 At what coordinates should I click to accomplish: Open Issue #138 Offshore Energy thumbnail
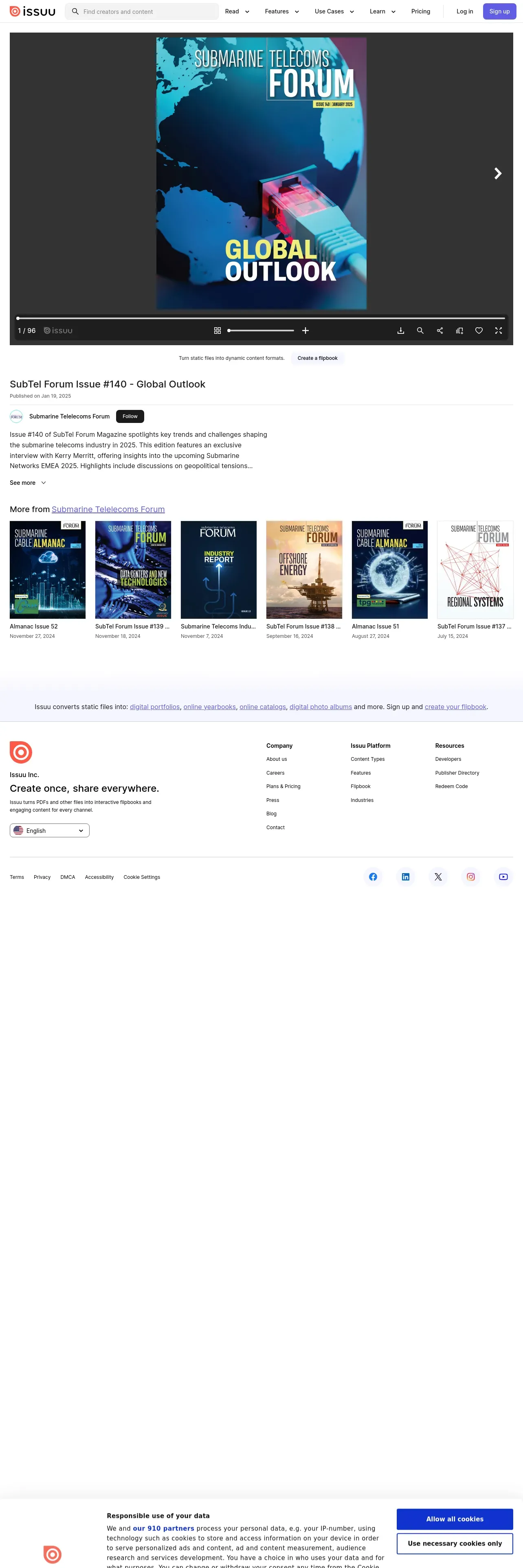point(304,570)
